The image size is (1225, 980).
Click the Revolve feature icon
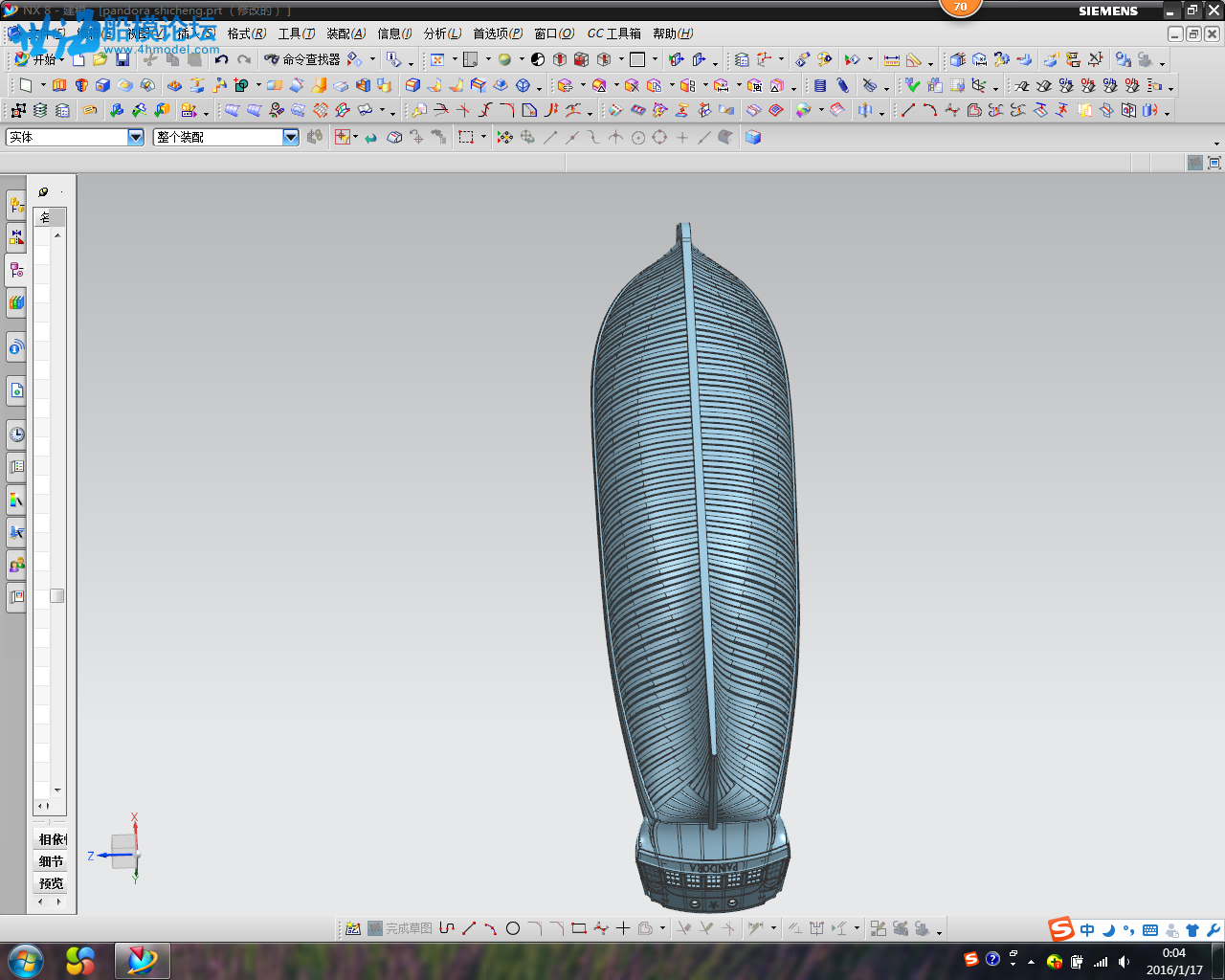coord(81,85)
